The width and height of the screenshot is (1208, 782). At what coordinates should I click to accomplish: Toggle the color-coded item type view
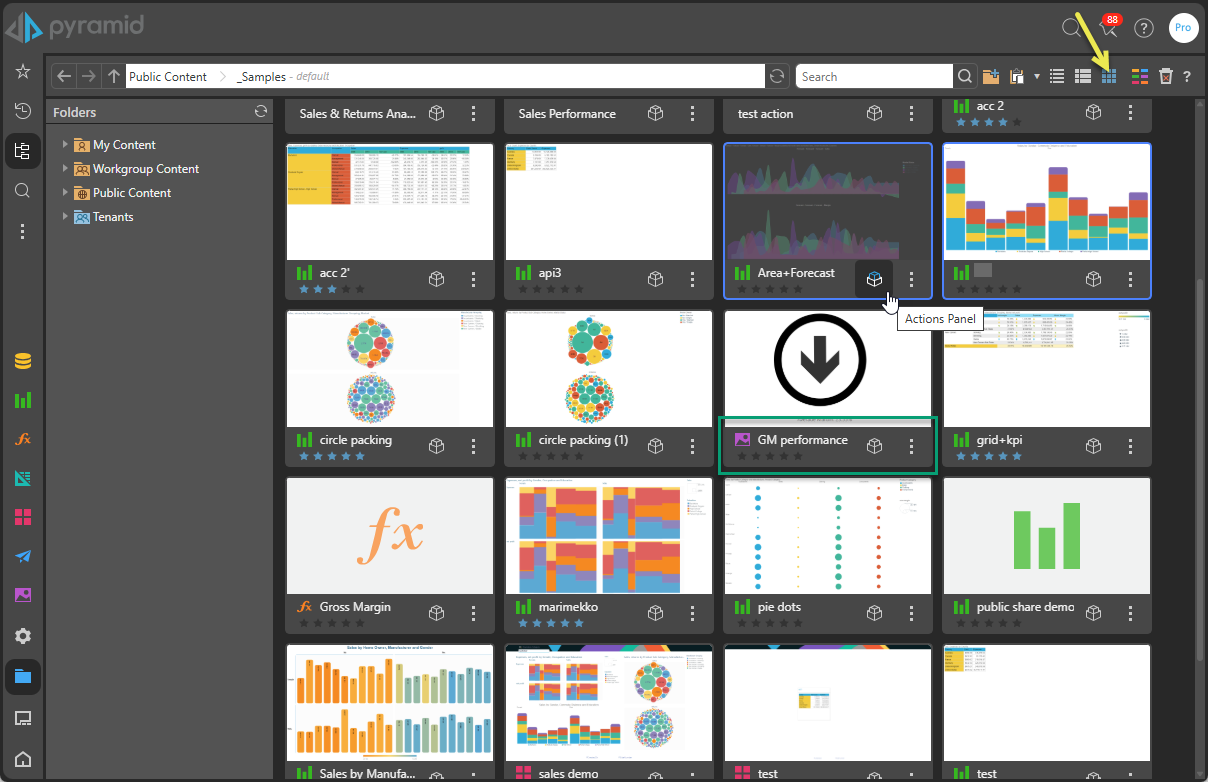click(x=1139, y=76)
